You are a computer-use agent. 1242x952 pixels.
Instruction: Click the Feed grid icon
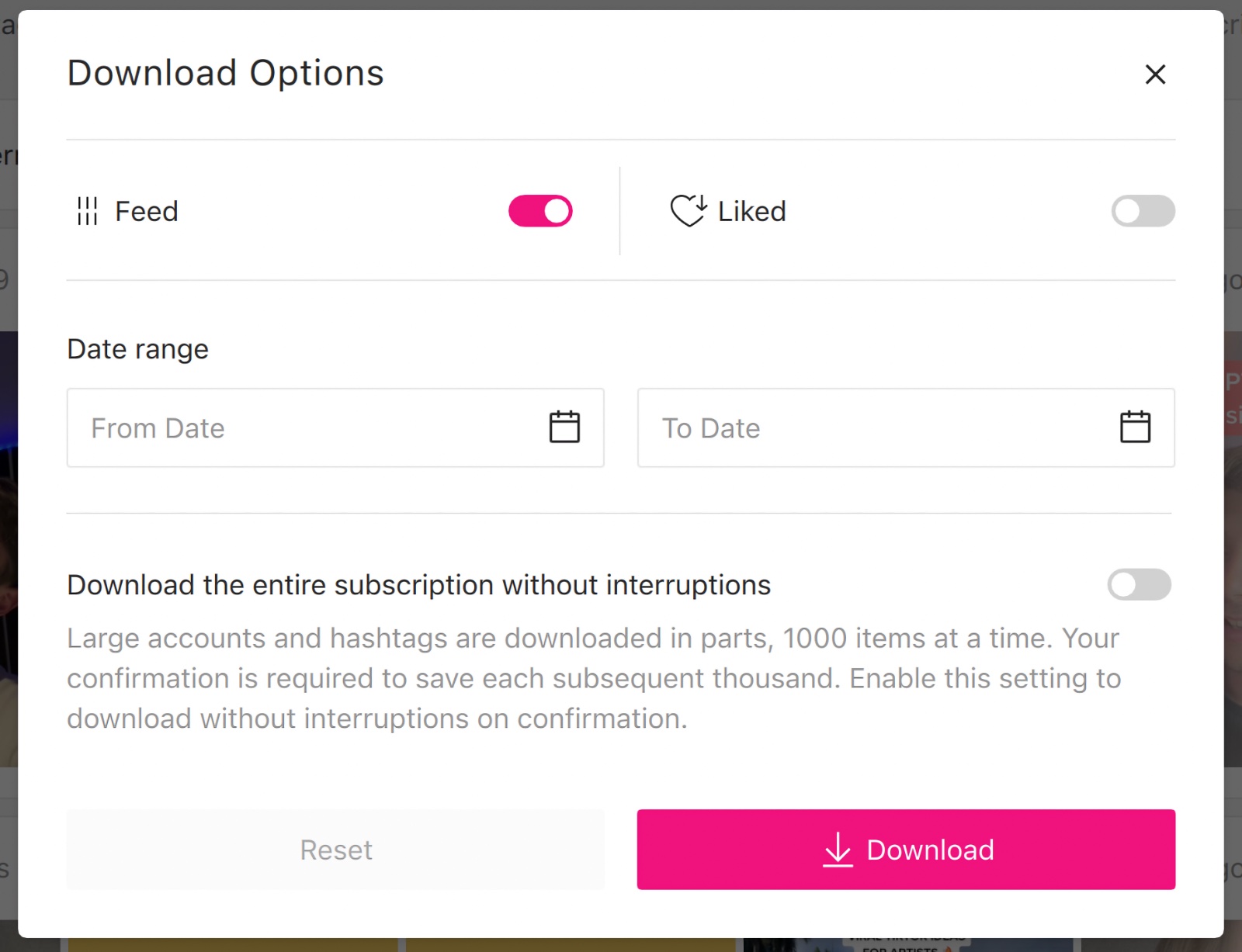point(88,211)
